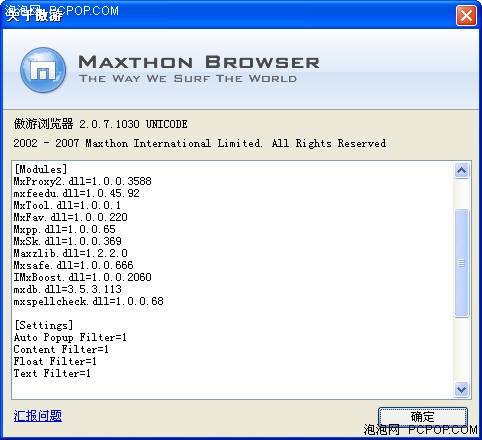Click the Maxthon globe logo icon
The image size is (482, 440).
pos(43,70)
